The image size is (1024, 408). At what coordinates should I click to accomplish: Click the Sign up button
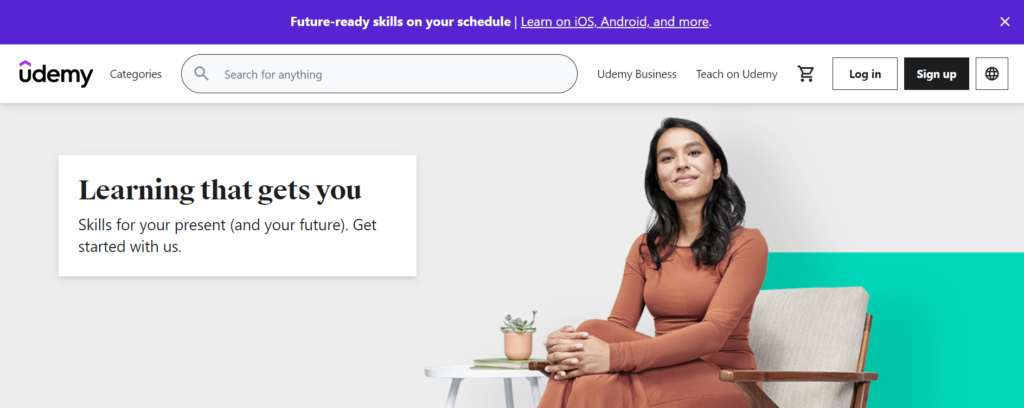click(936, 74)
